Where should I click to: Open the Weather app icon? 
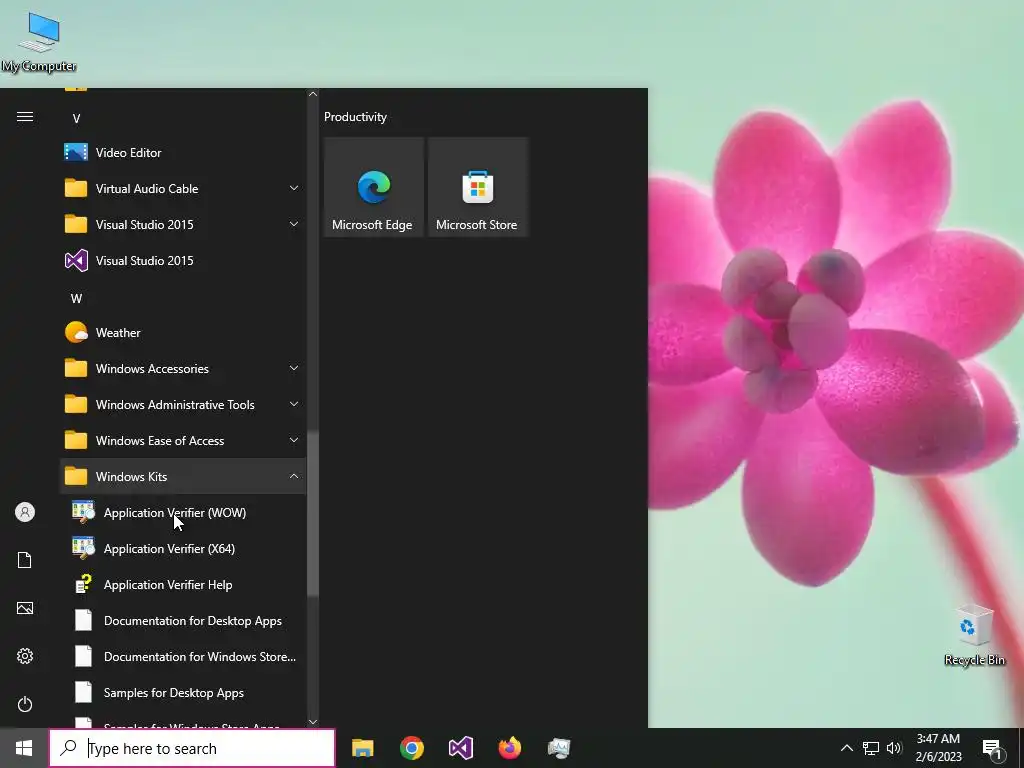pyautogui.click(x=76, y=332)
